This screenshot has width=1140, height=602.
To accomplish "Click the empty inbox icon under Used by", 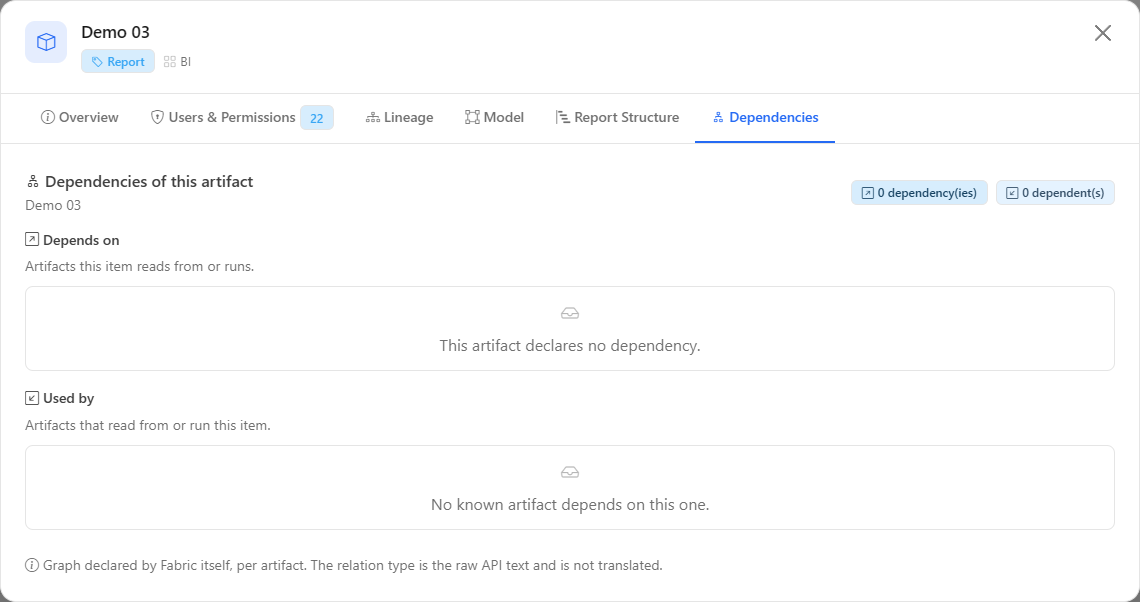I will pyautogui.click(x=570, y=473).
